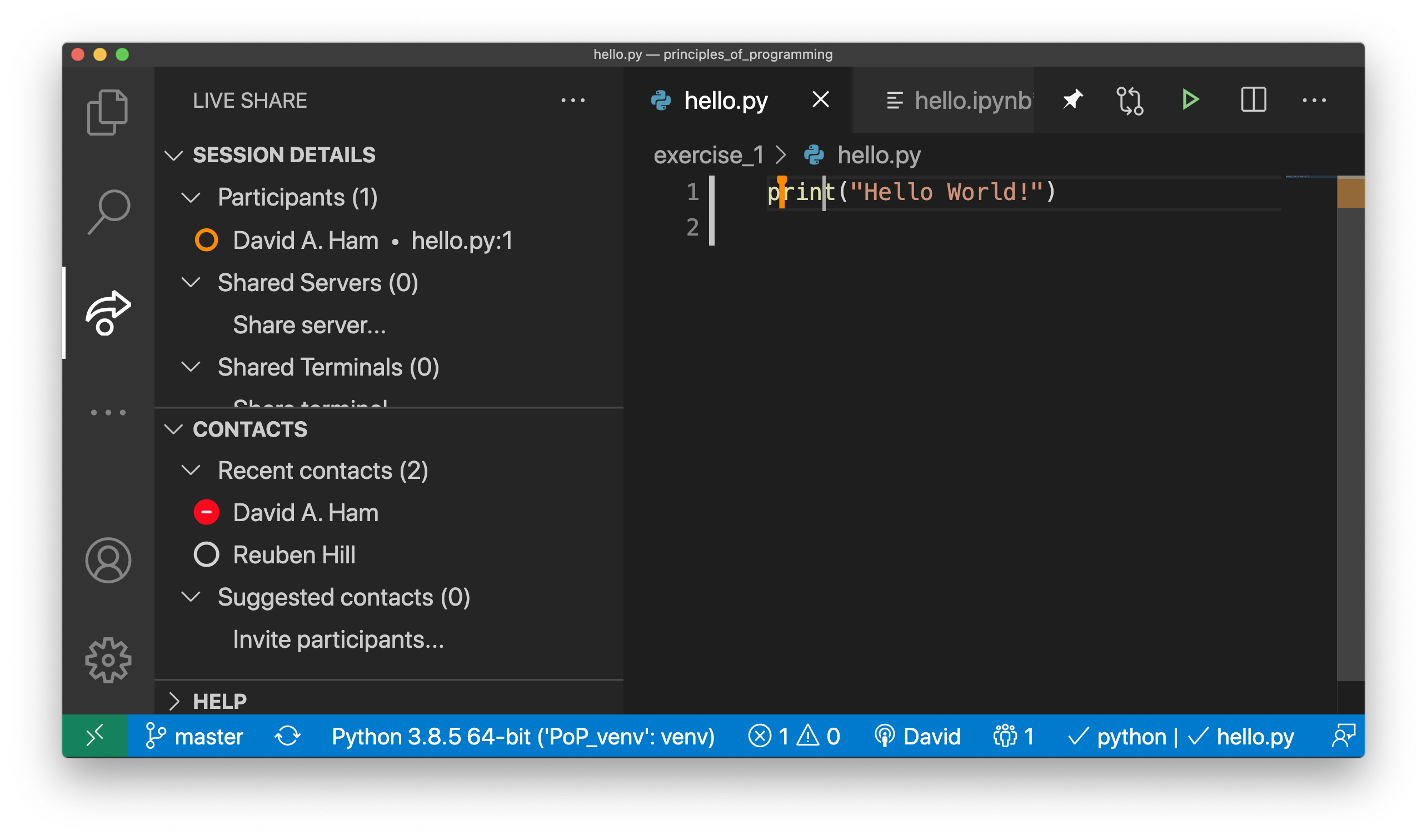Click the Account profile icon
Image resolution: width=1427 pixels, height=840 pixels.
[x=107, y=559]
